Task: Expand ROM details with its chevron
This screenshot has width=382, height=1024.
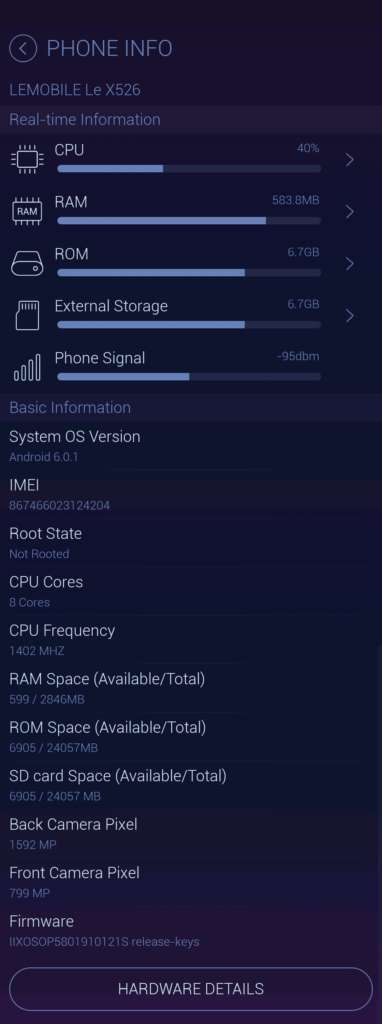Action: (350, 264)
